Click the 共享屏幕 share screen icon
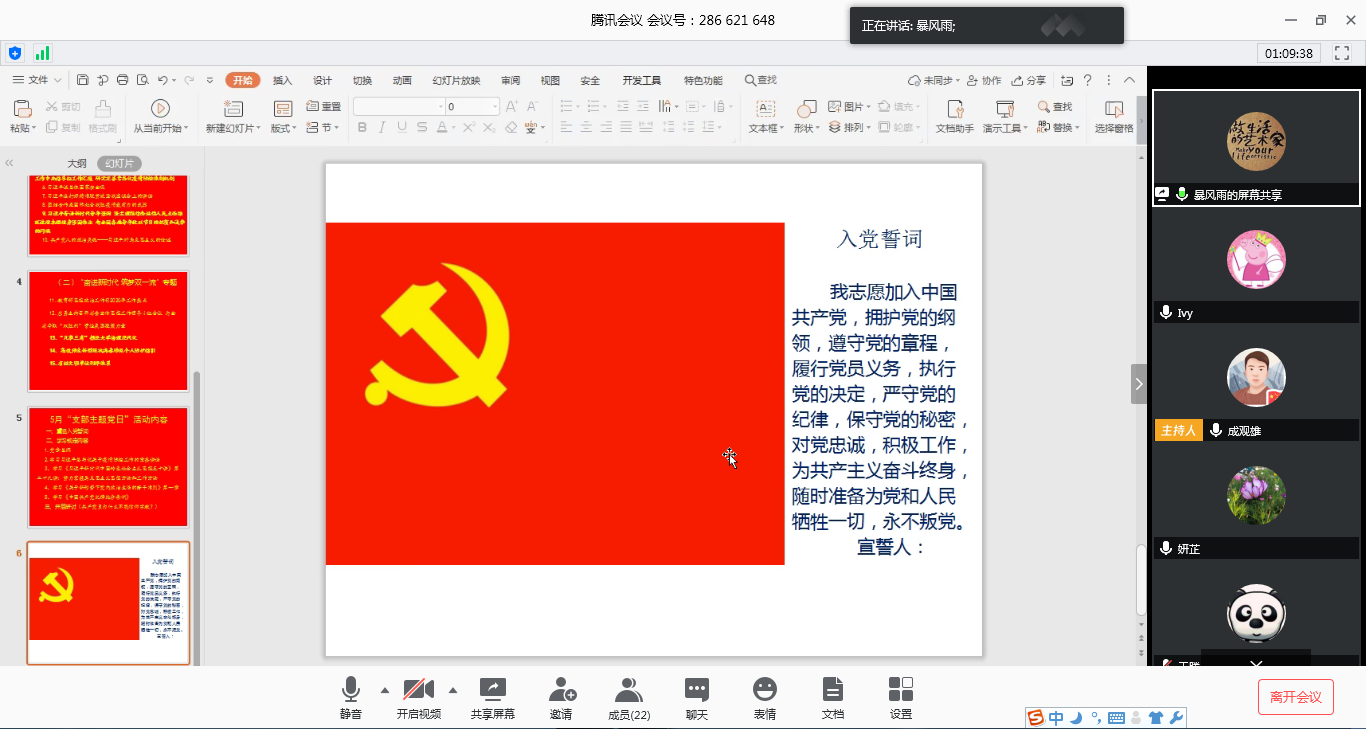 (493, 690)
